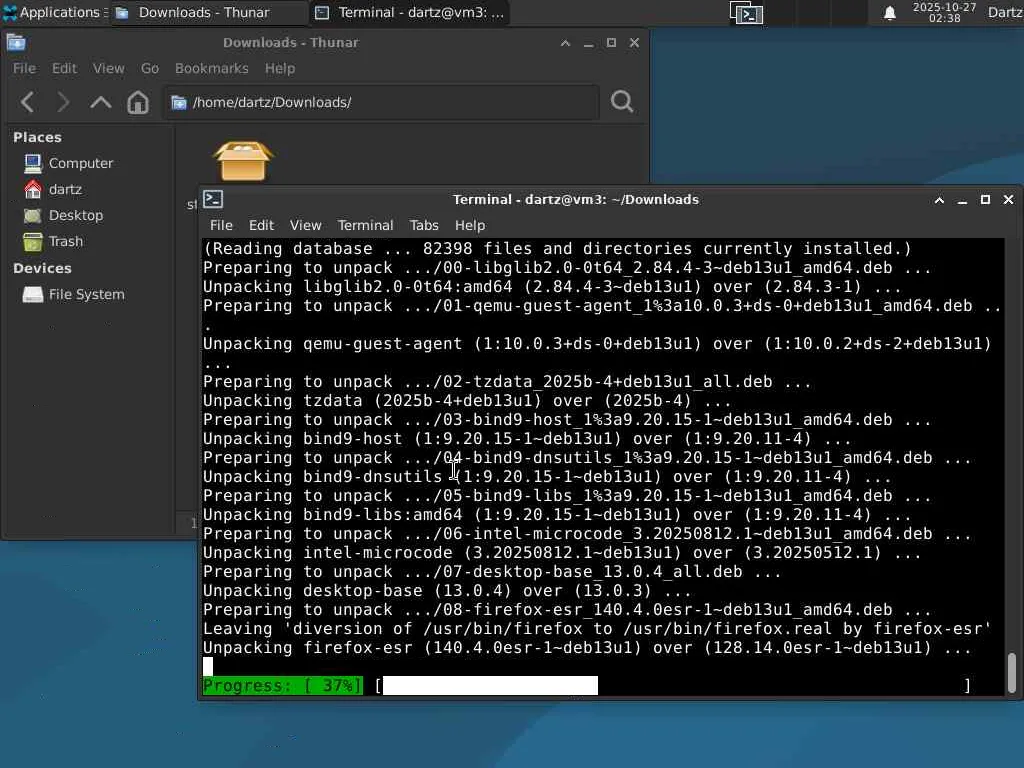Open the terminal's Terminal menu
The height and width of the screenshot is (768, 1024).
[x=365, y=225]
